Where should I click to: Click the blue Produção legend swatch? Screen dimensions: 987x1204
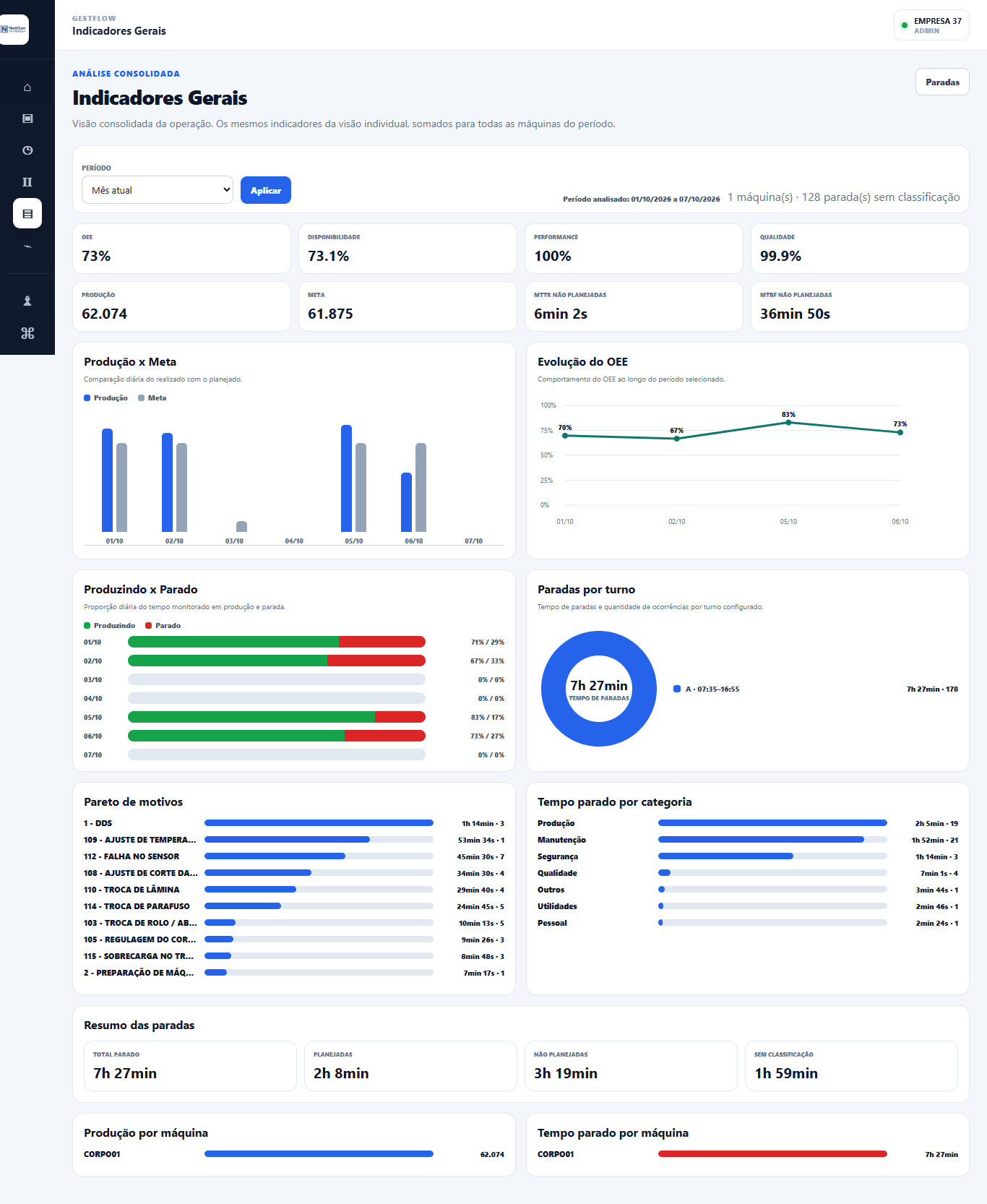[87, 398]
